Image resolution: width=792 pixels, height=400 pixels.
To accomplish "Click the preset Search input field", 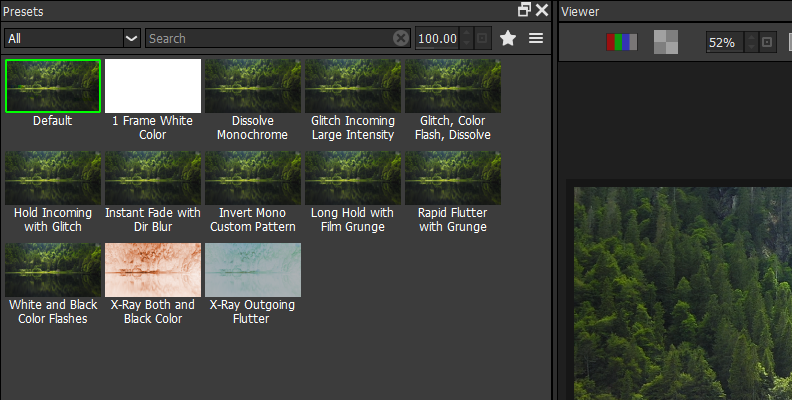I will pos(268,38).
